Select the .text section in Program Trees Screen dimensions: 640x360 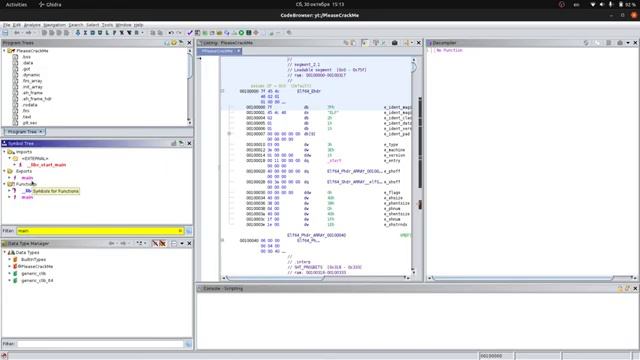click(x=27, y=117)
